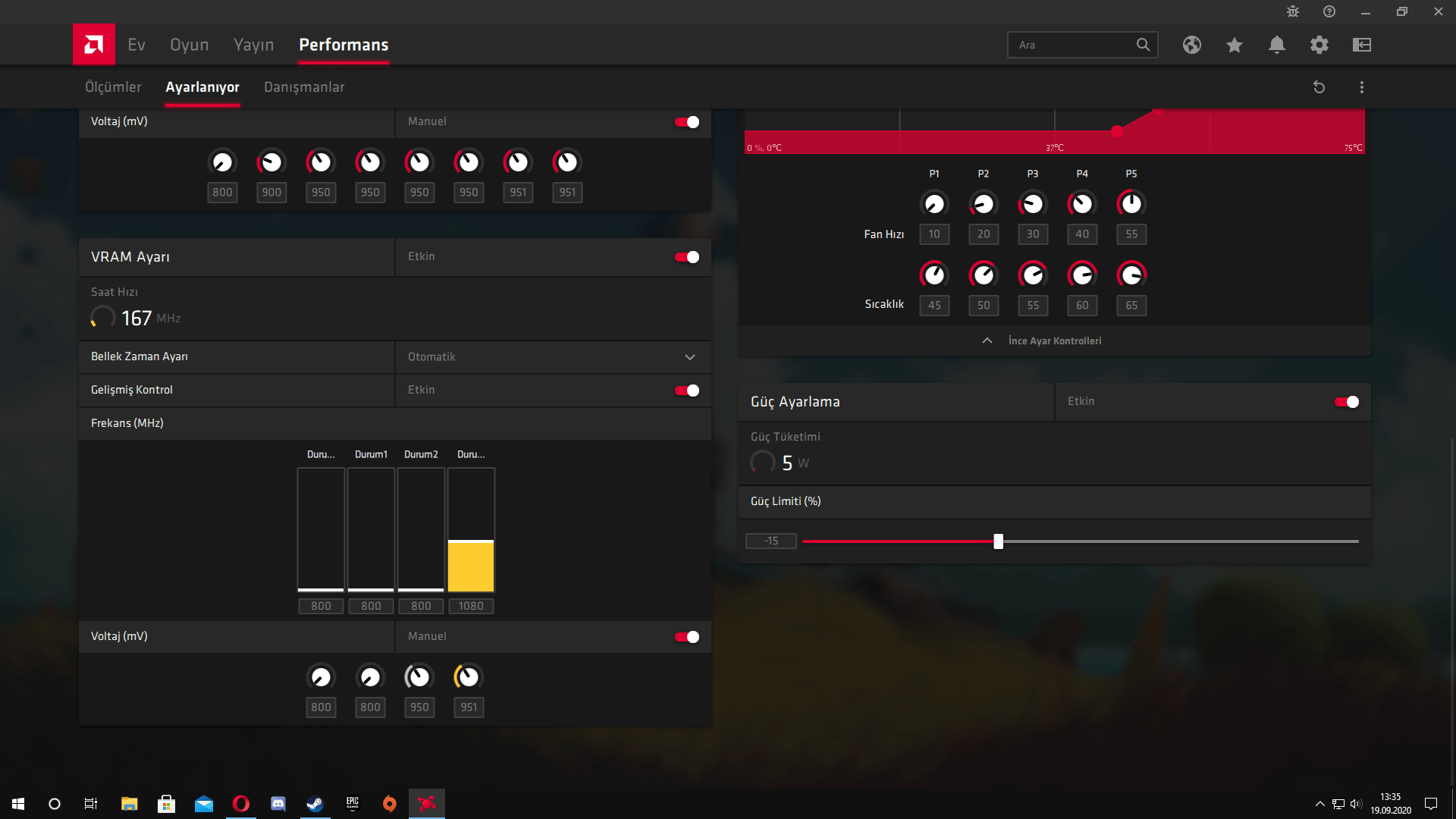Toggle Güç Ayarlama Etkin switch
The width and height of the screenshot is (1456, 819).
click(x=1347, y=402)
